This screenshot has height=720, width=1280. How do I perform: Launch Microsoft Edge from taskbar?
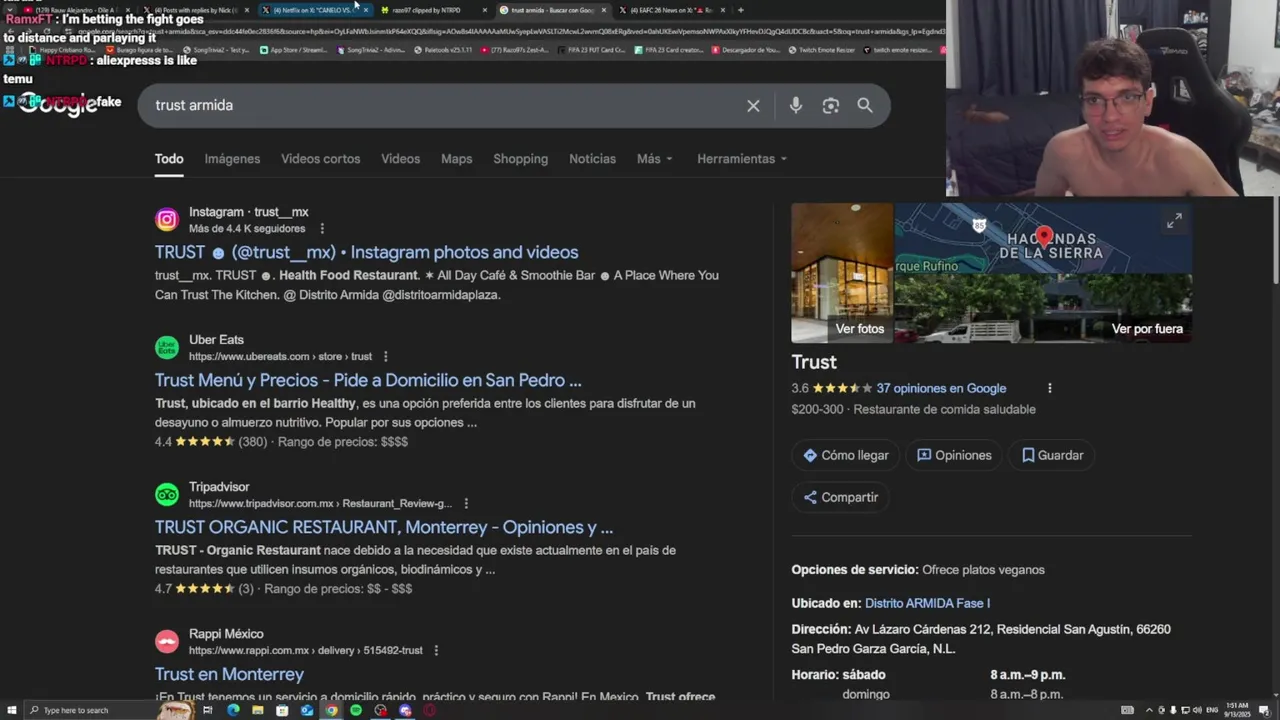coord(233,710)
